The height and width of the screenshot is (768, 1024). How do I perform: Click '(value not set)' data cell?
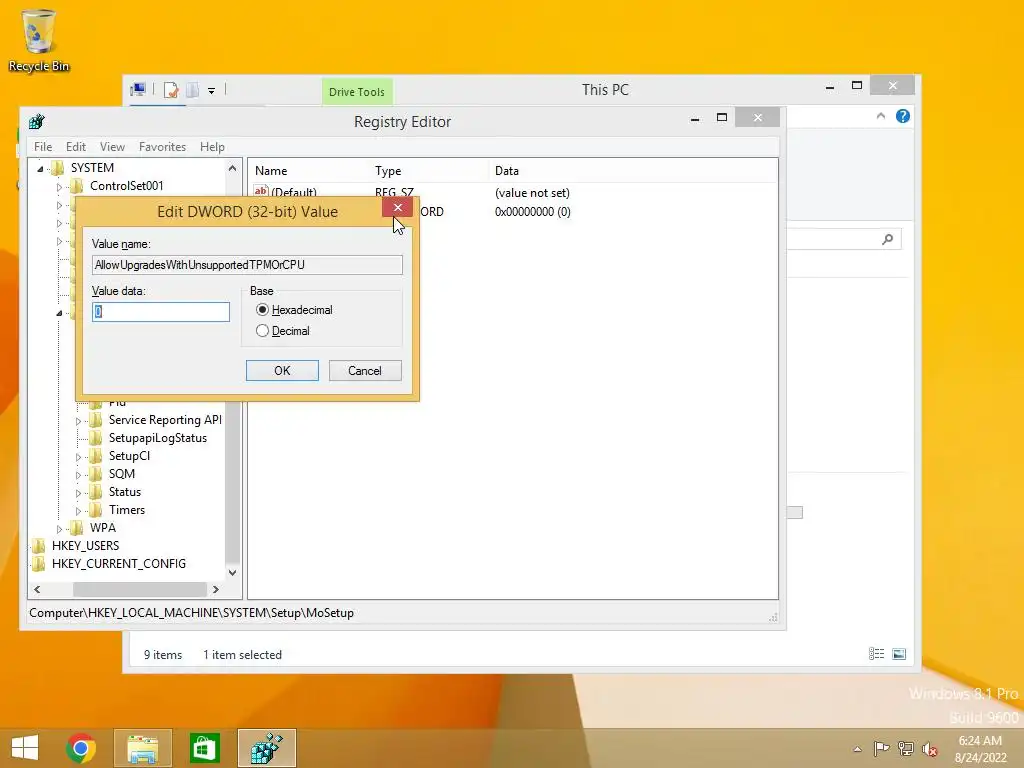coord(532,193)
